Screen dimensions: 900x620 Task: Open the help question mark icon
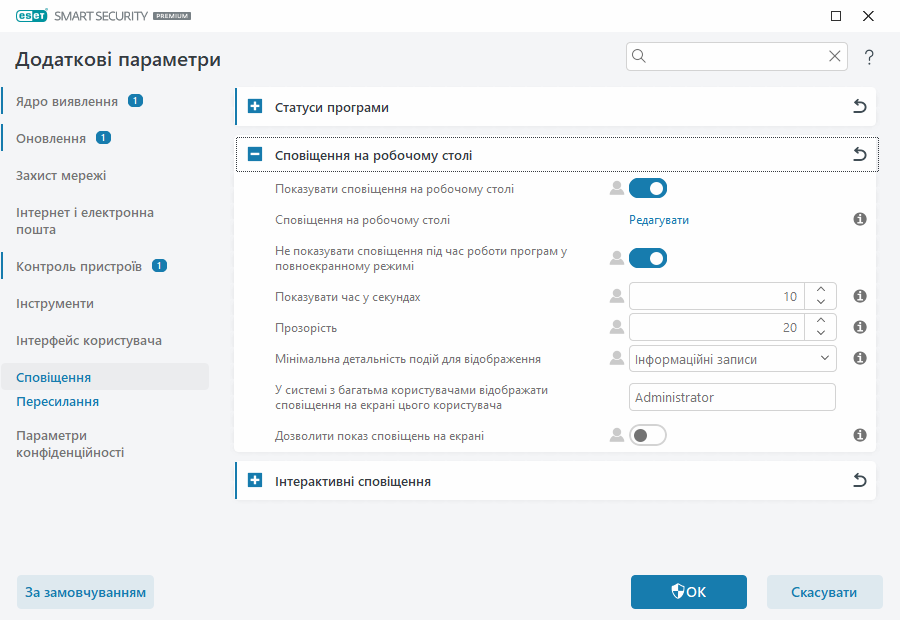click(x=868, y=57)
